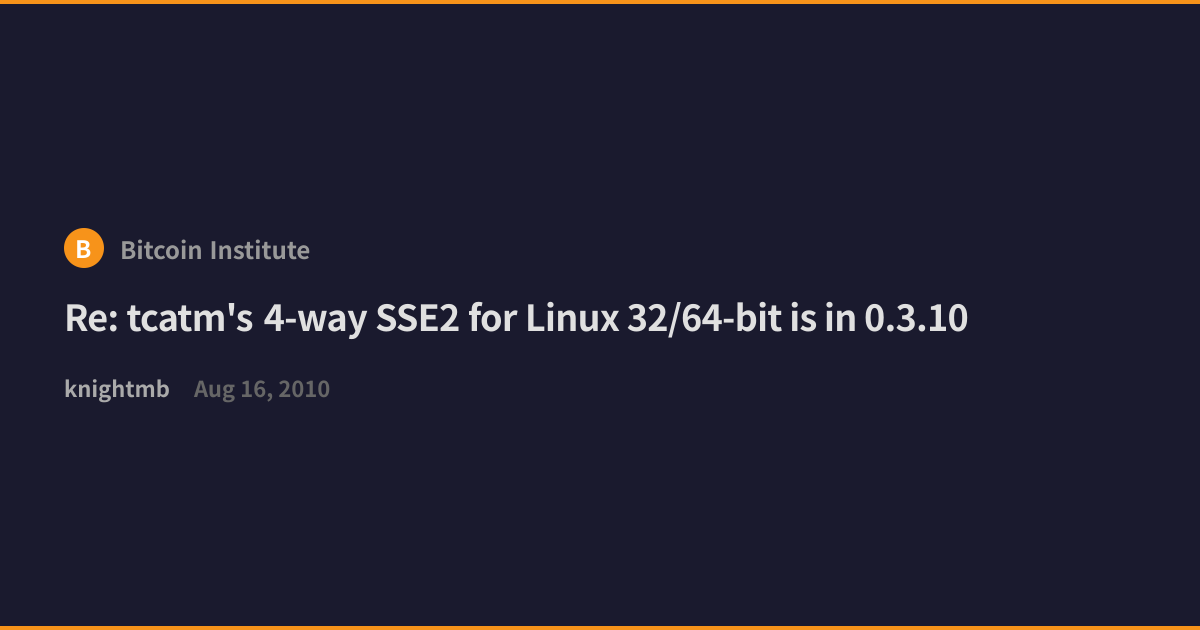This screenshot has height=630, width=1200.
Task: Open the Bitcoin Institute site name
Action: (215, 250)
